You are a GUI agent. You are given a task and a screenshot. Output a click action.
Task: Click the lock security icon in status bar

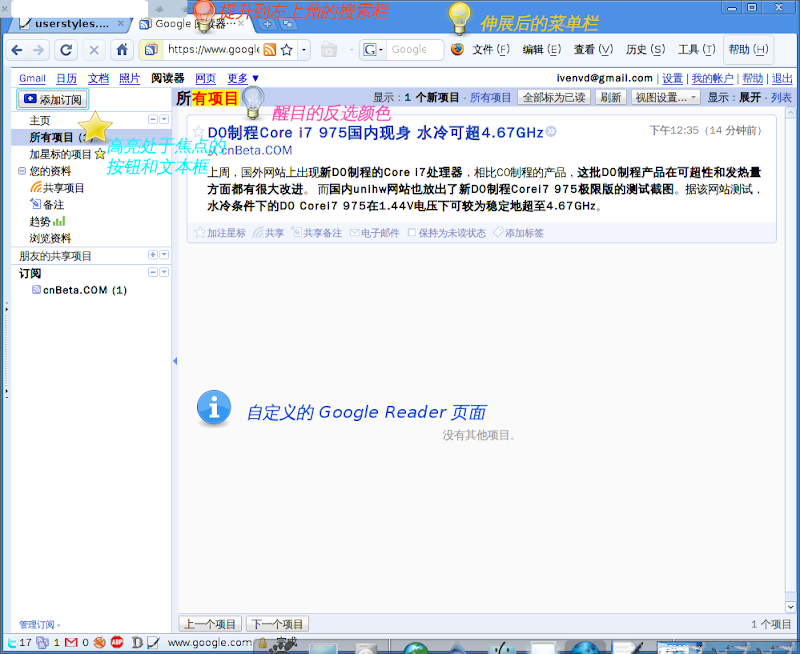262,643
